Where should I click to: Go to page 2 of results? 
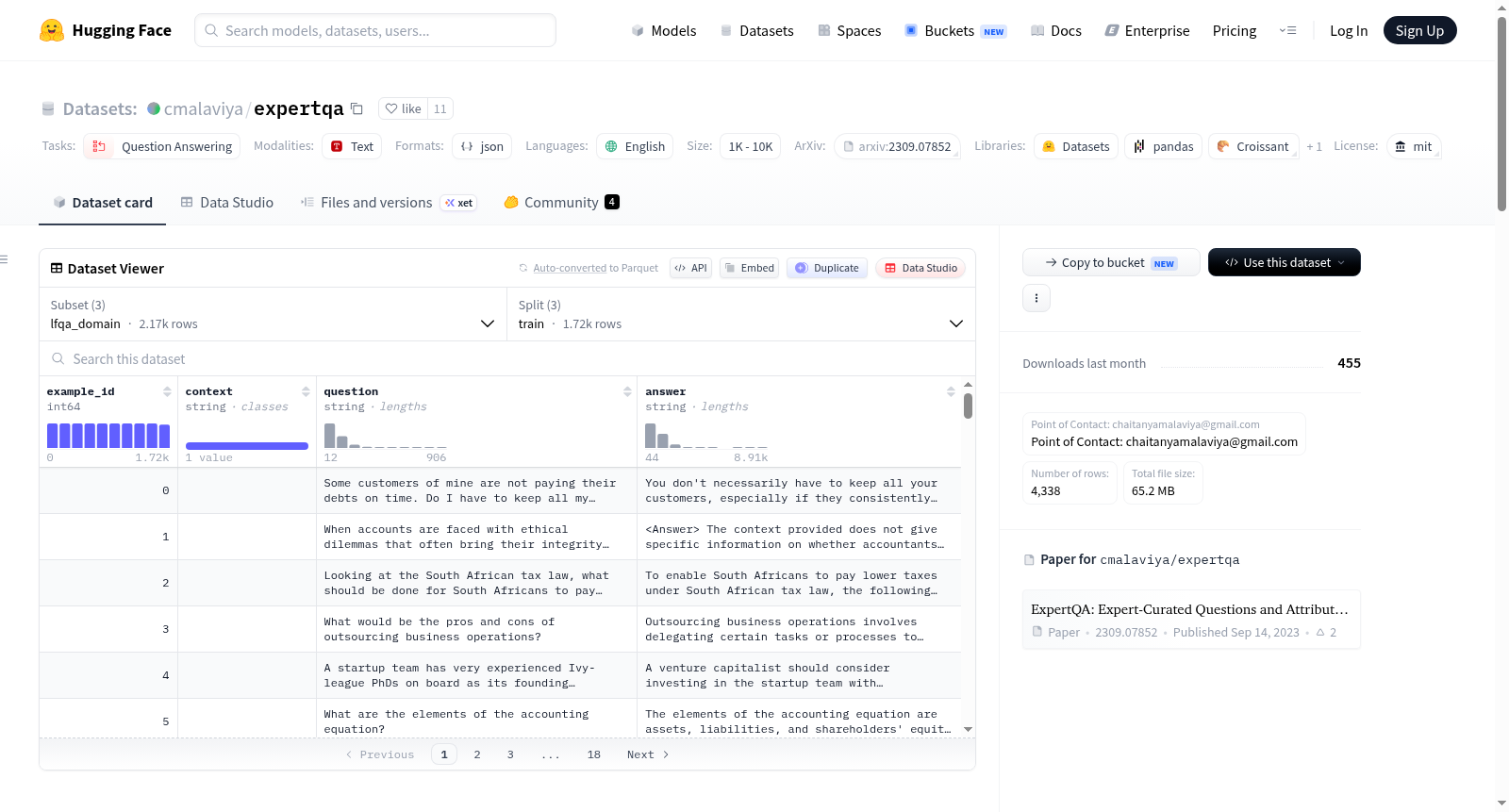coord(477,754)
